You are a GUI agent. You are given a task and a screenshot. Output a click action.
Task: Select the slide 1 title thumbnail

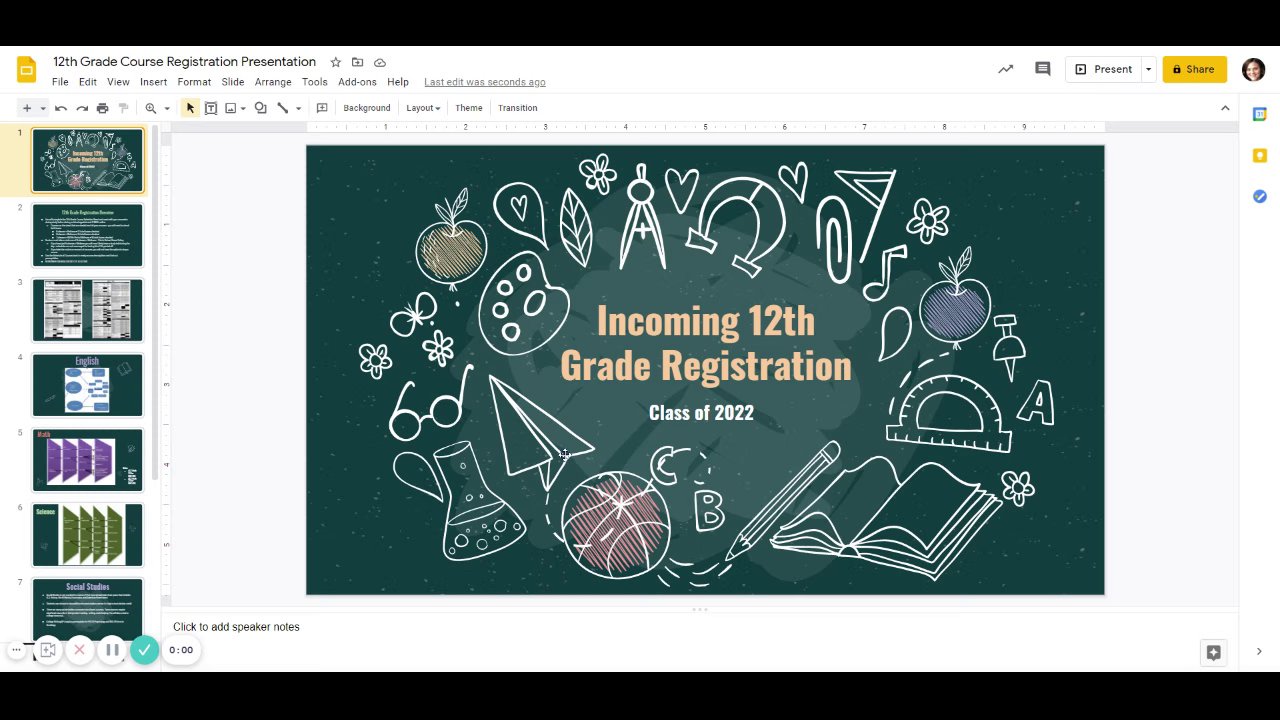88,160
